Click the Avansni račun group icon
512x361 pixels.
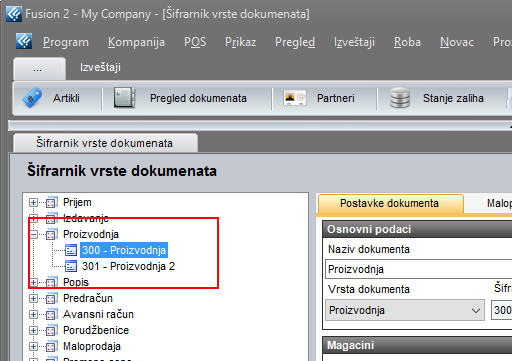click(x=51, y=314)
